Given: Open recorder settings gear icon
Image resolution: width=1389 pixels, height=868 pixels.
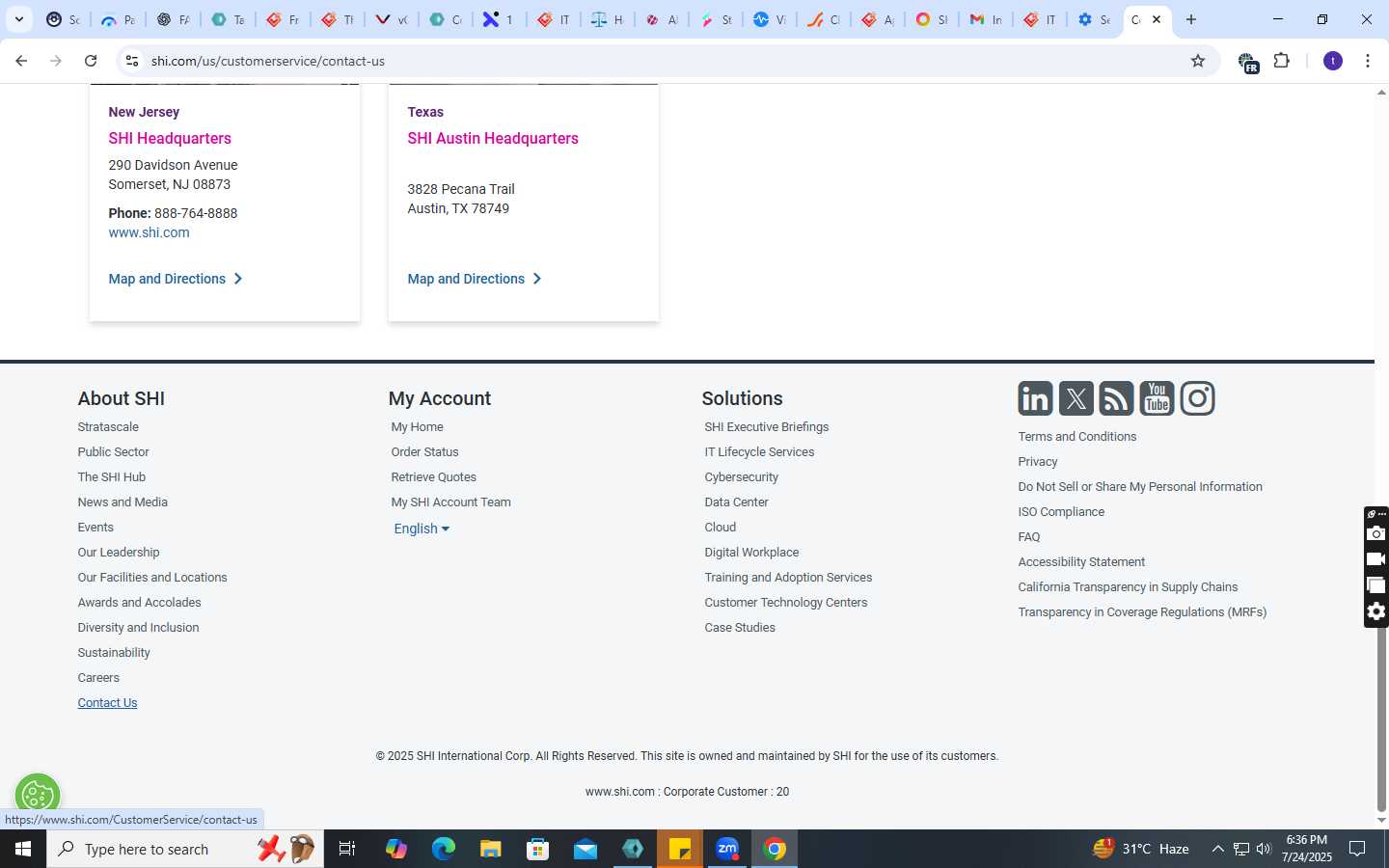Looking at the screenshot, I should tap(1376, 611).
